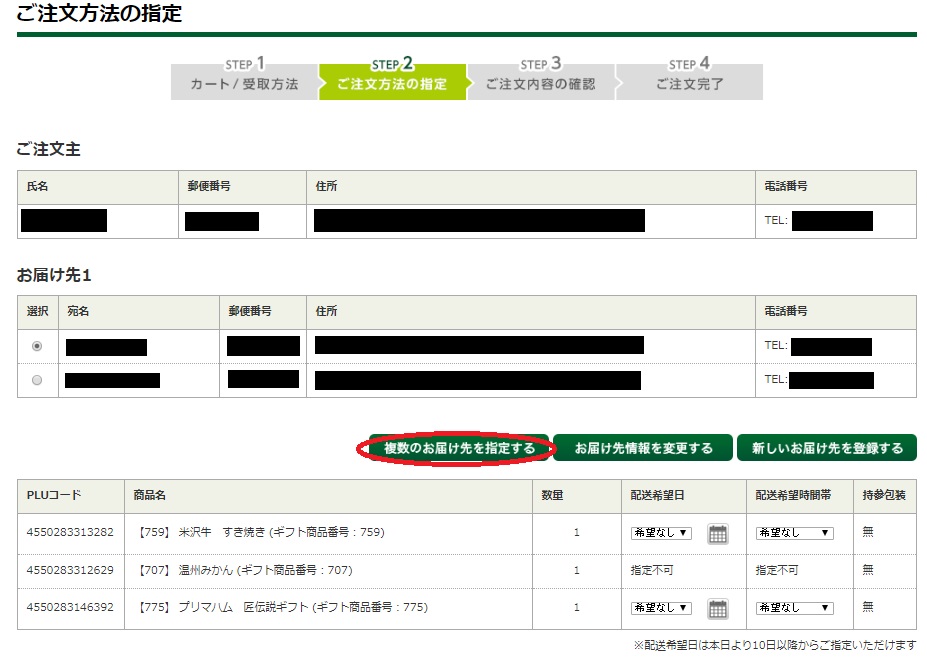Select the second お届け先 radio button
The image size is (927, 659).
point(37,380)
